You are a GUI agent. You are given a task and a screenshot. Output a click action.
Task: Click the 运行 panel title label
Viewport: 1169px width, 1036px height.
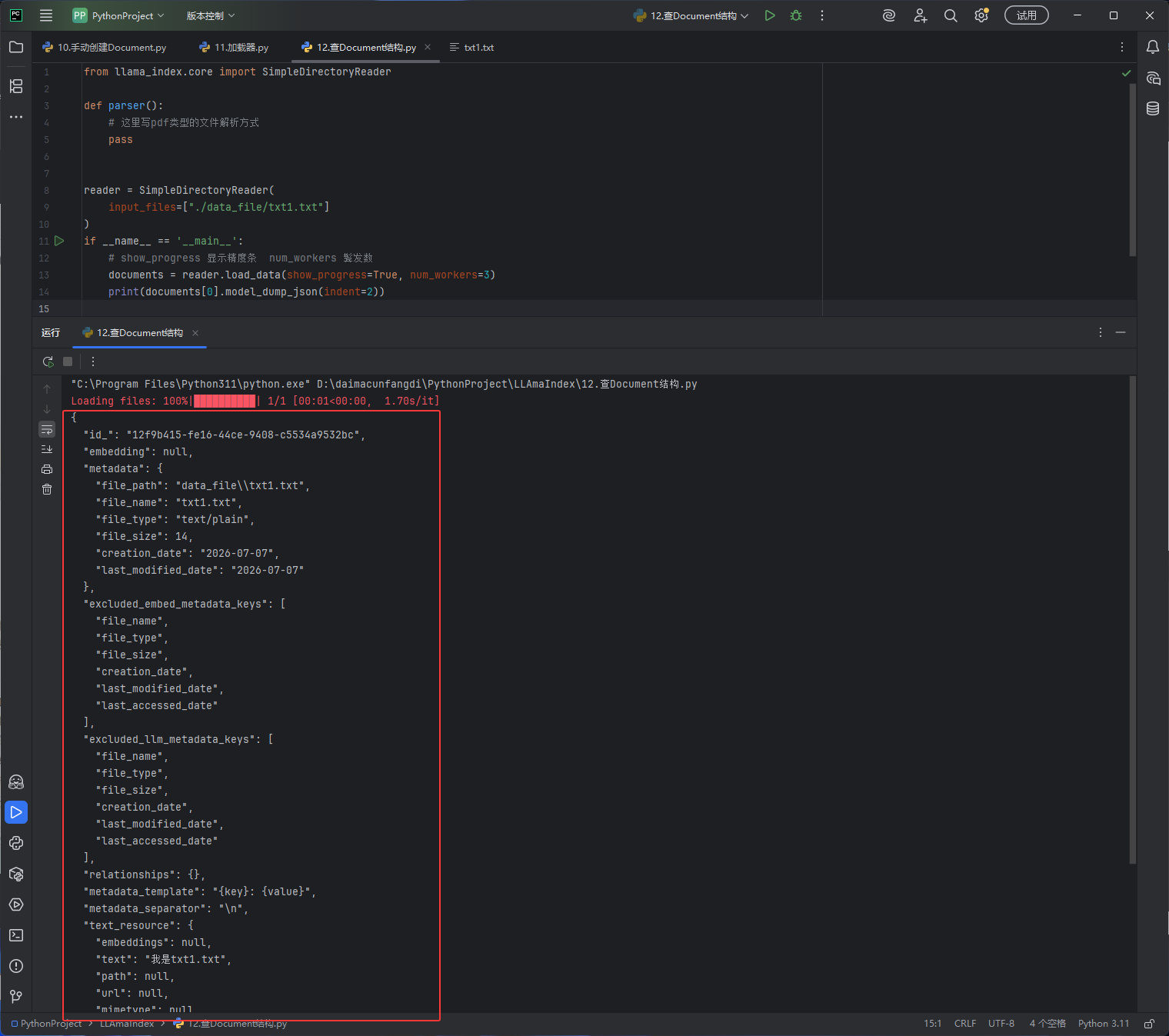(51, 332)
